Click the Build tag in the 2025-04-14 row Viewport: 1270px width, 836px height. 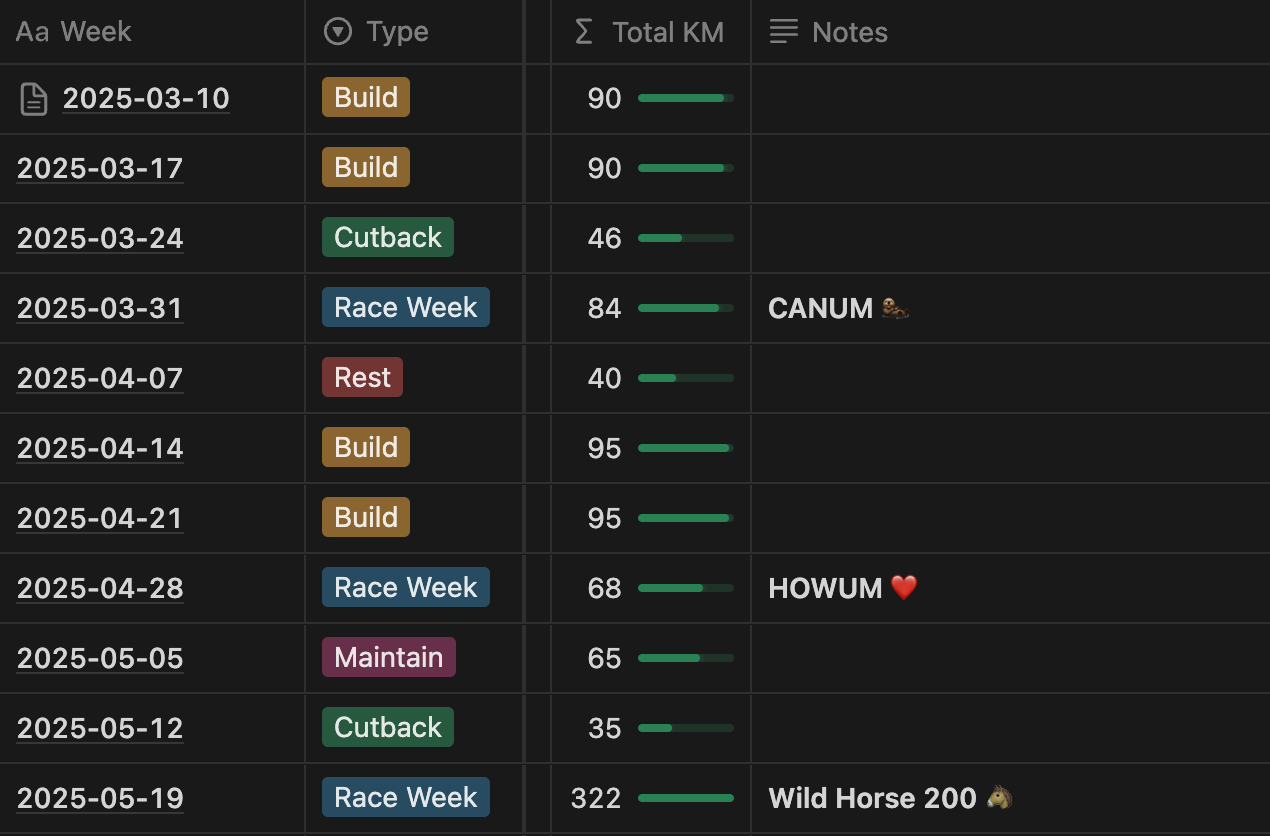point(366,447)
